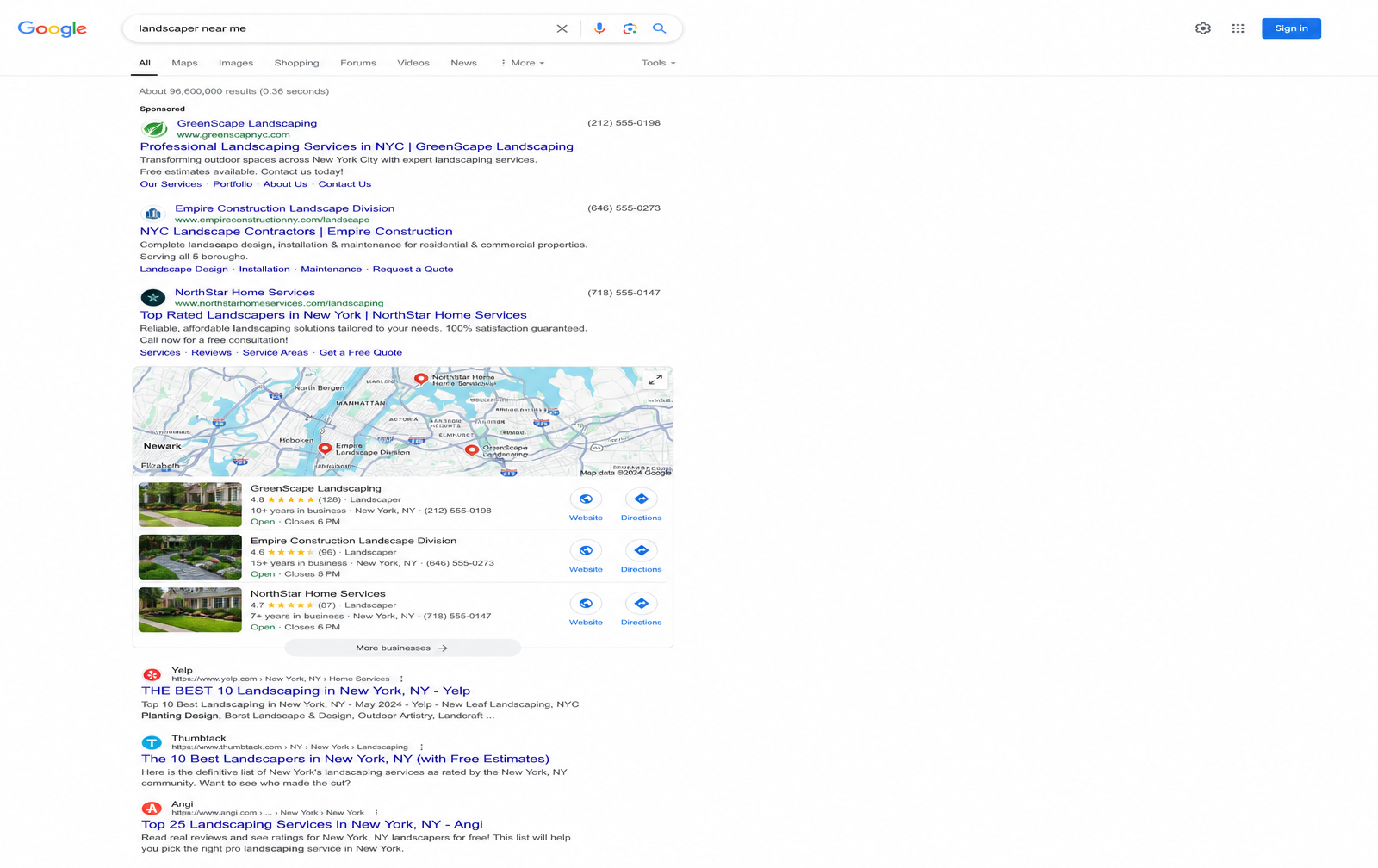Click Empire ad Request a Quote sitelink
This screenshot has height=868, width=1378.
[x=413, y=270]
